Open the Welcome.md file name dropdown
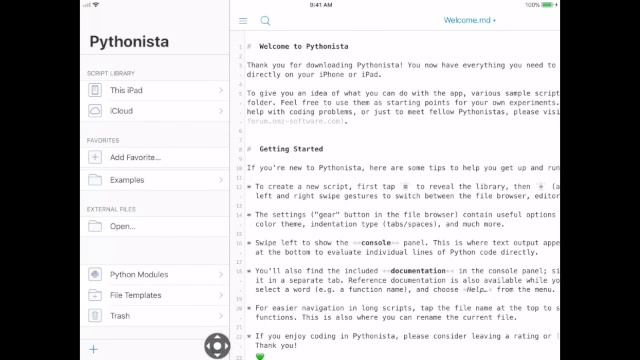Image resolution: width=640 pixels, height=360 pixels. 469,20
